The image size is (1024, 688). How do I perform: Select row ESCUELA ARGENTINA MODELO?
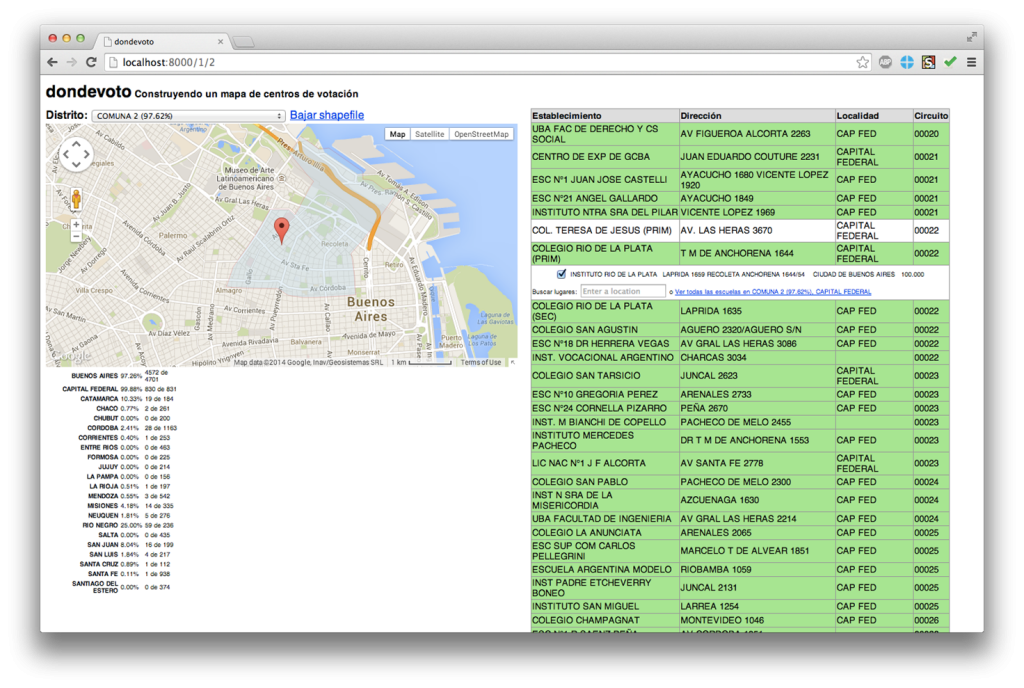pos(740,570)
